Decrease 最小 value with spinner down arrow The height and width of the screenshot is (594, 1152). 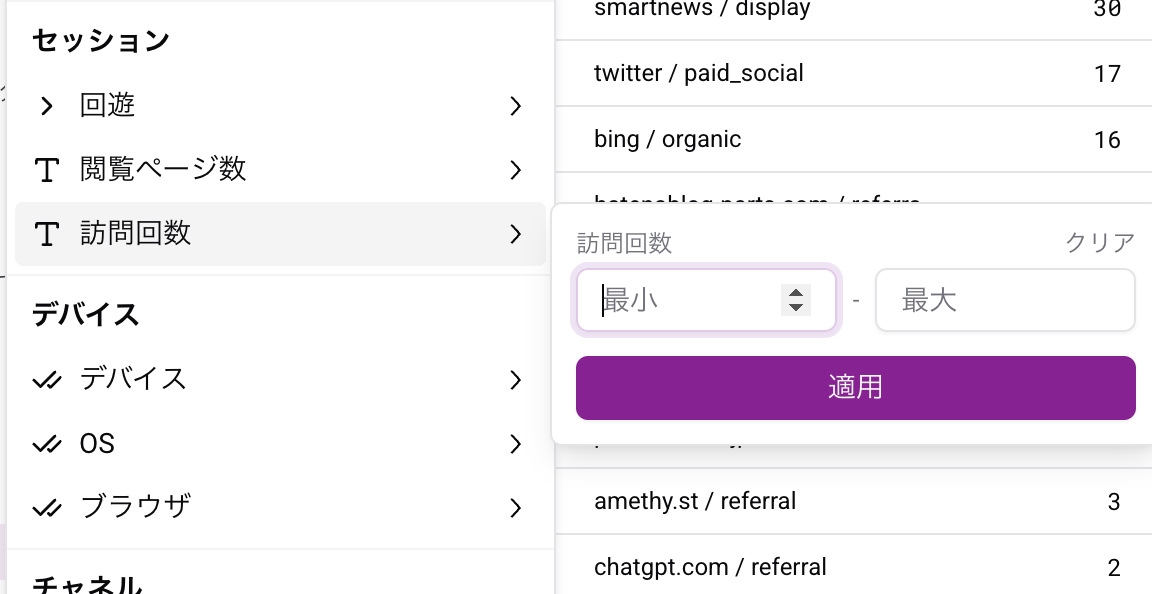[x=796, y=307]
